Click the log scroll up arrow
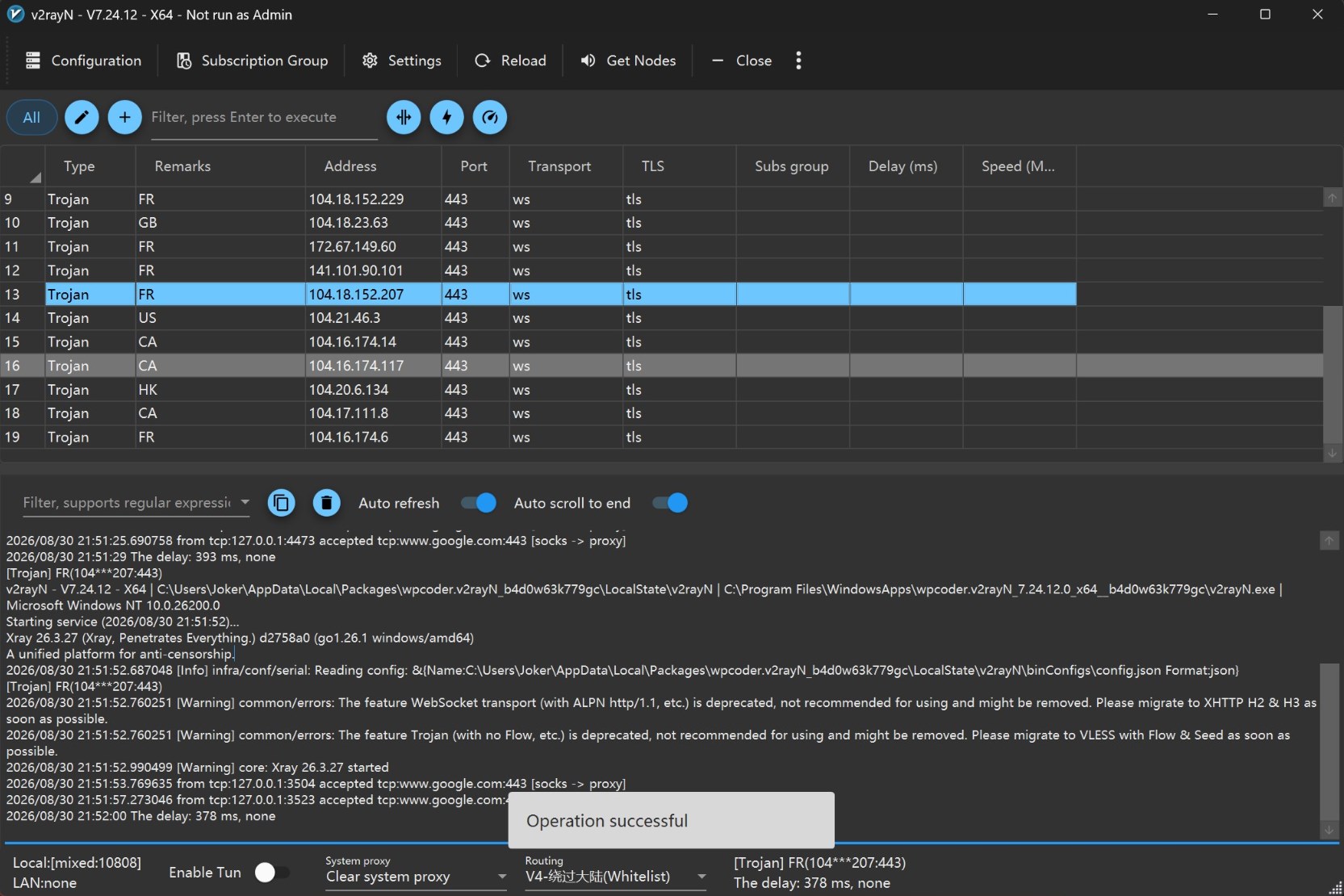Viewport: 1344px width, 896px height. tap(1329, 540)
